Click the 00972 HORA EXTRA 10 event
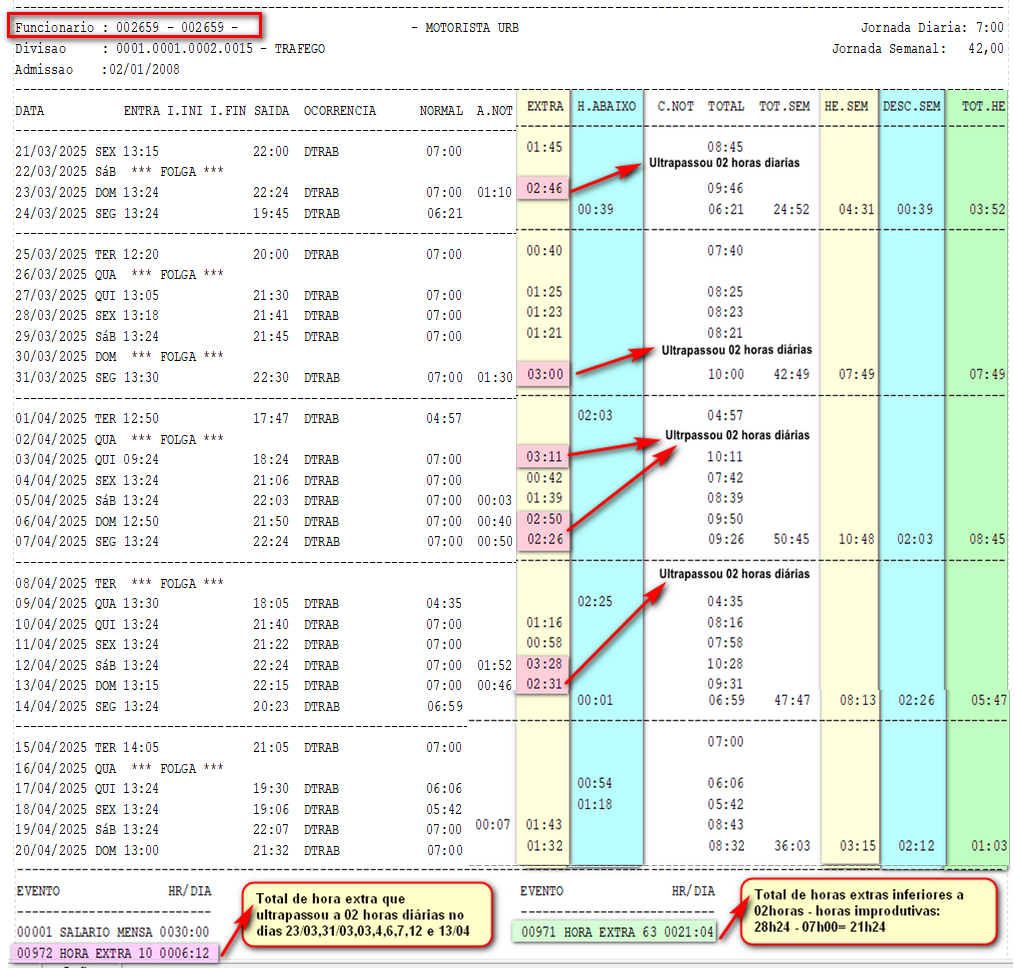Image resolution: width=1015 pixels, height=969 pixels. coord(115,953)
